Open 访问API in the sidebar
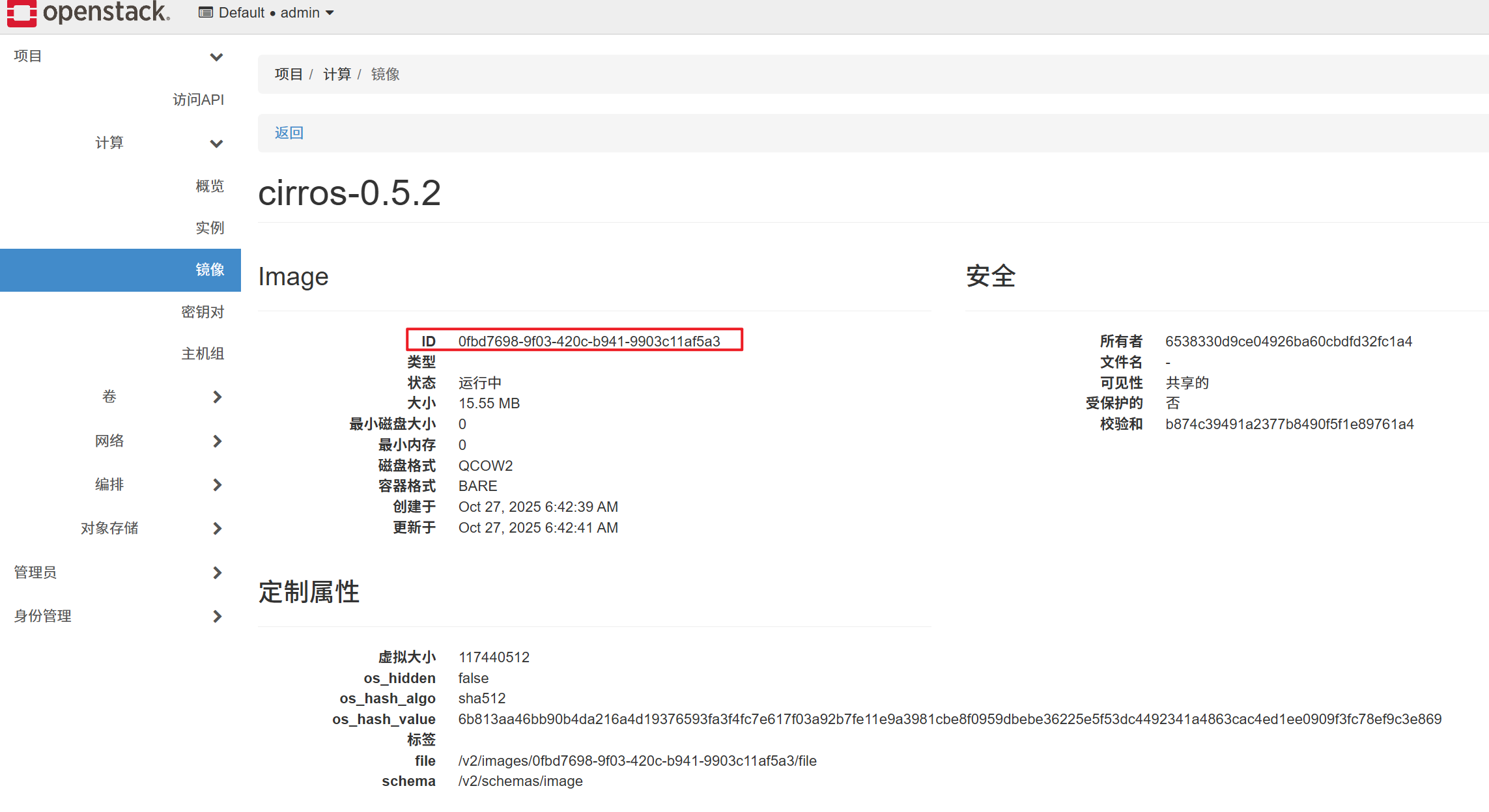Image resolution: width=1489 pixels, height=812 pixels. tap(198, 100)
